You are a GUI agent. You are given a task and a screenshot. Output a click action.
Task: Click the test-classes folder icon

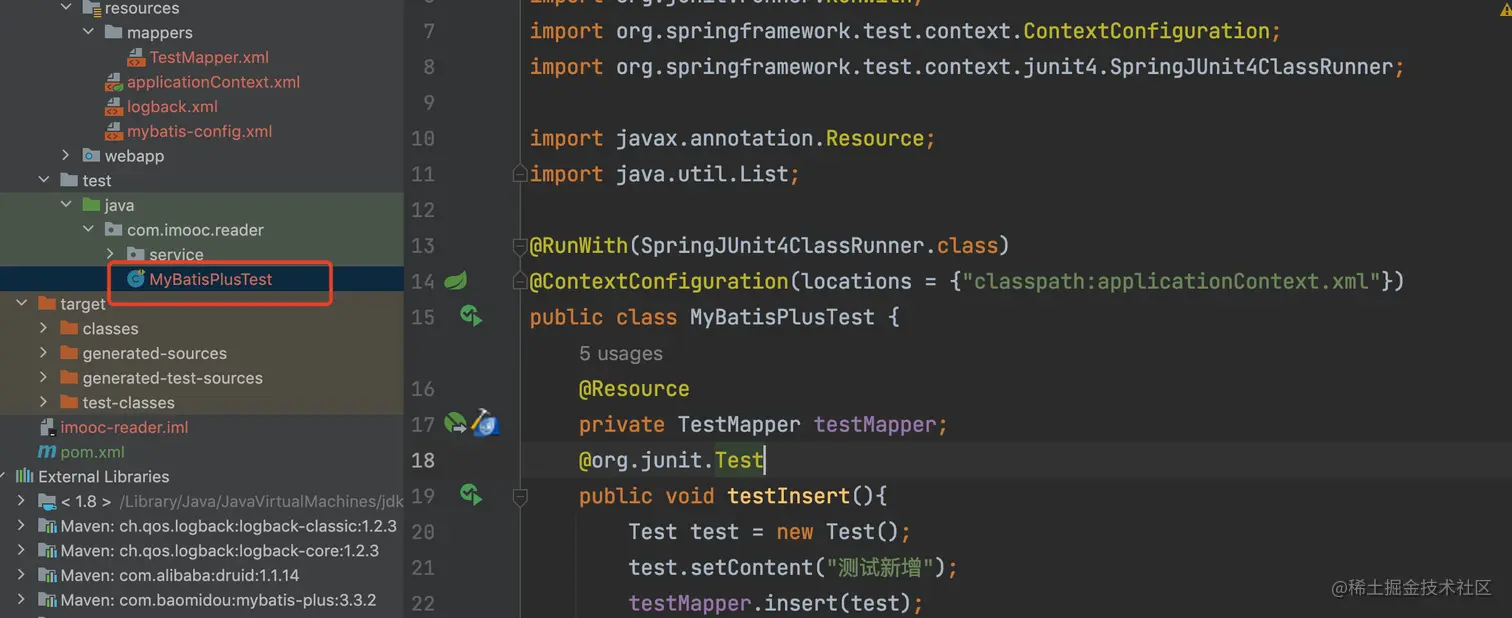(x=69, y=402)
